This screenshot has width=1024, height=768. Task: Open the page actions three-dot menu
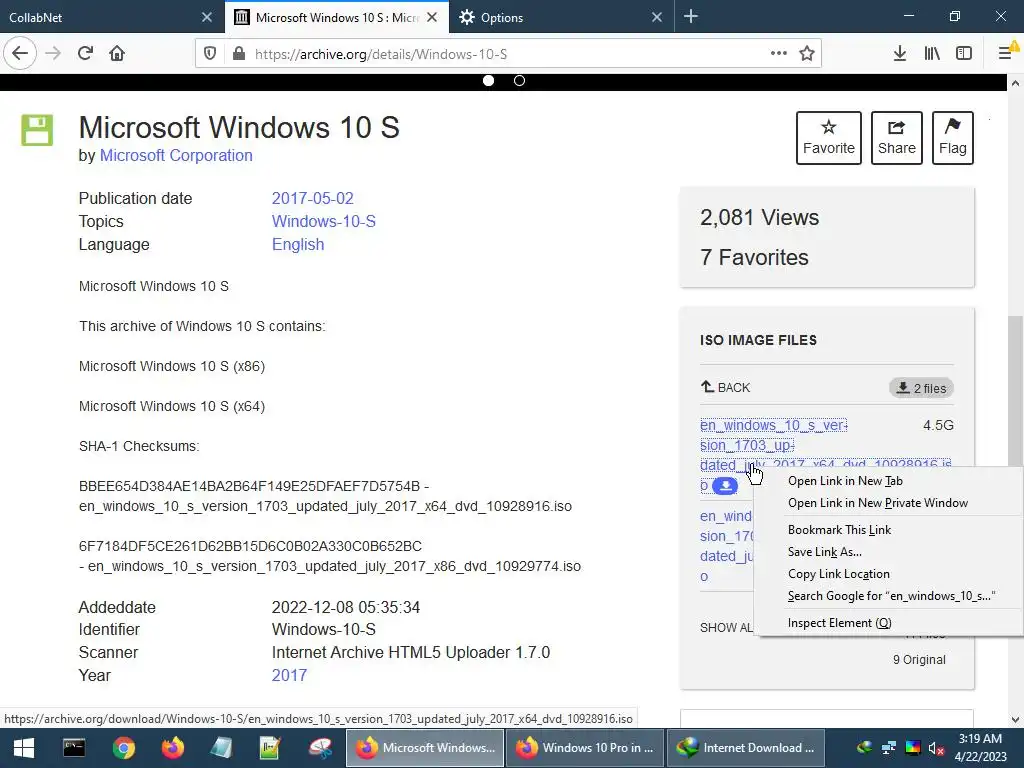778,54
